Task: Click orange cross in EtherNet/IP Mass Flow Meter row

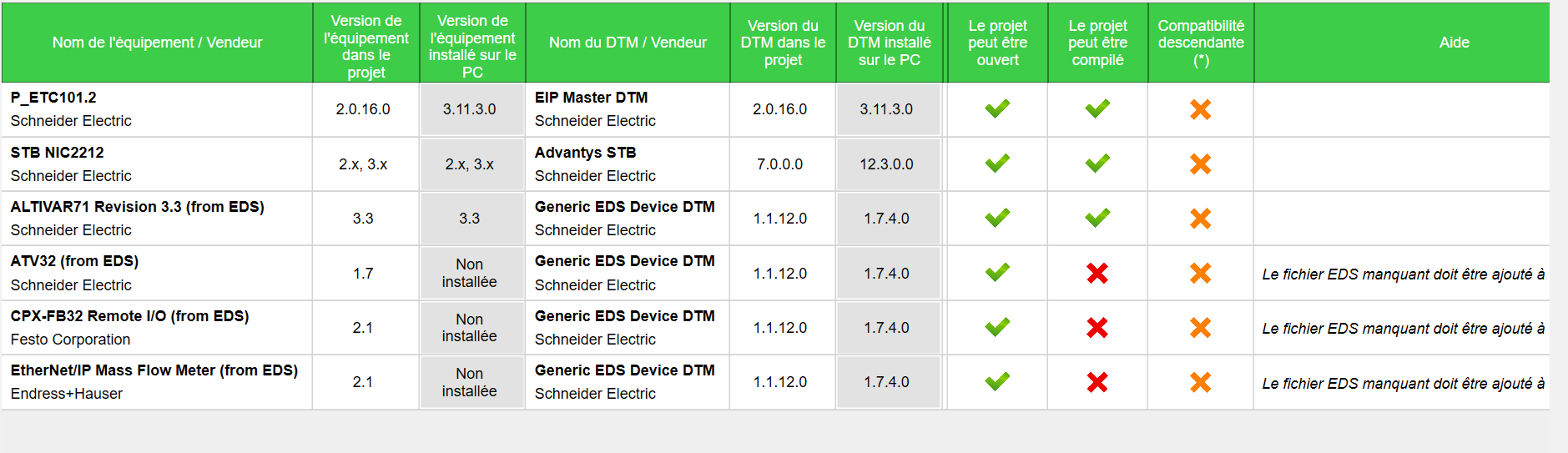Action: click(x=1200, y=382)
